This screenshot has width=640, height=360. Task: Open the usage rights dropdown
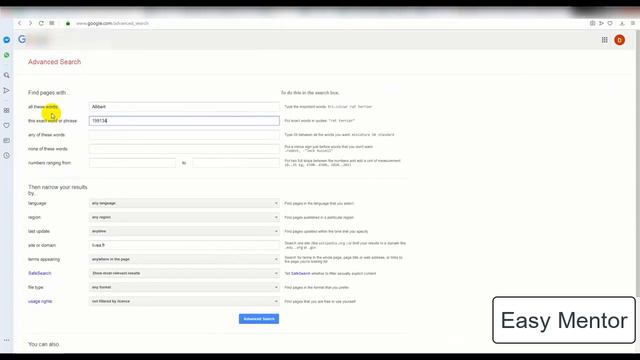[184, 301]
